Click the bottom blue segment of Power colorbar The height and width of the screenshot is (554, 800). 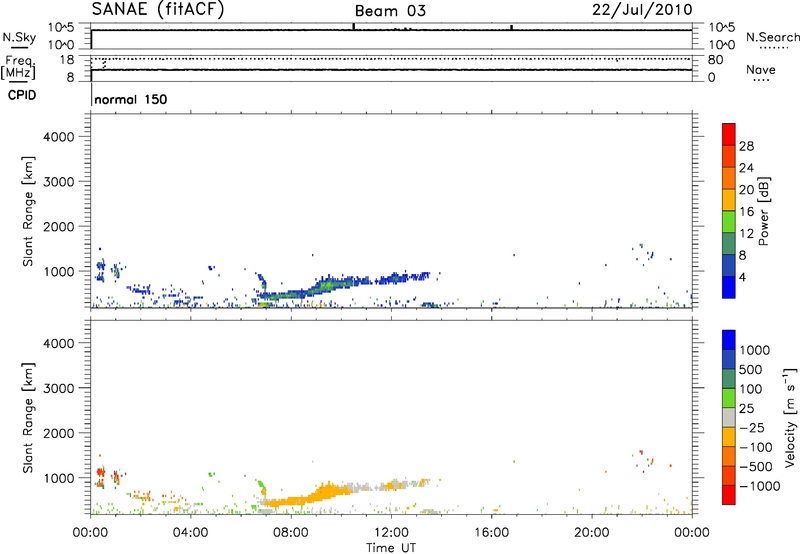pos(729,285)
